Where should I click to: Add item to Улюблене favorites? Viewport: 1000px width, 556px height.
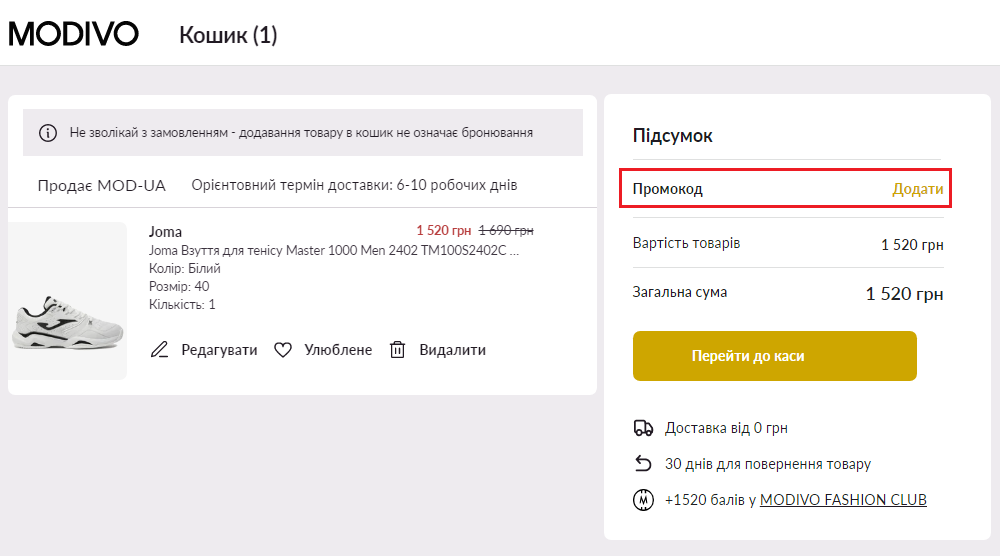point(338,349)
